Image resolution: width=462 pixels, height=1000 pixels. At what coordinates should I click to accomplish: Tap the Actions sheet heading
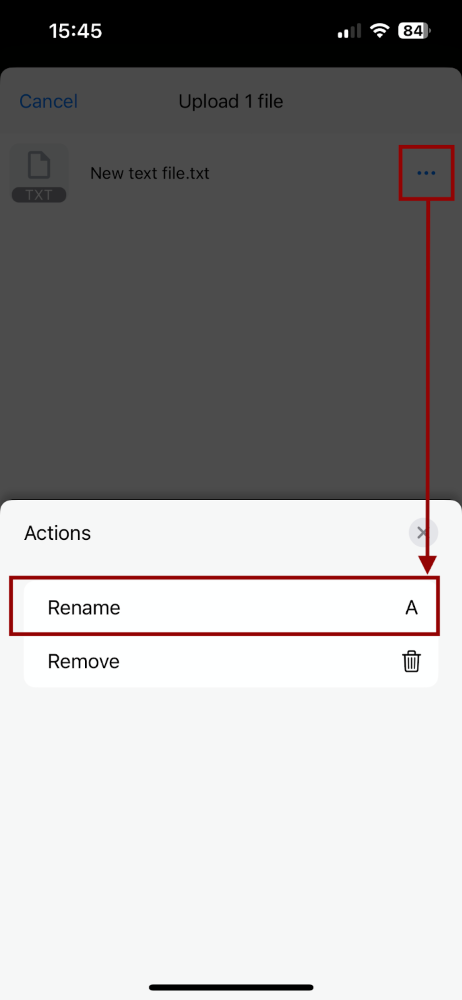pyautogui.click(x=57, y=533)
